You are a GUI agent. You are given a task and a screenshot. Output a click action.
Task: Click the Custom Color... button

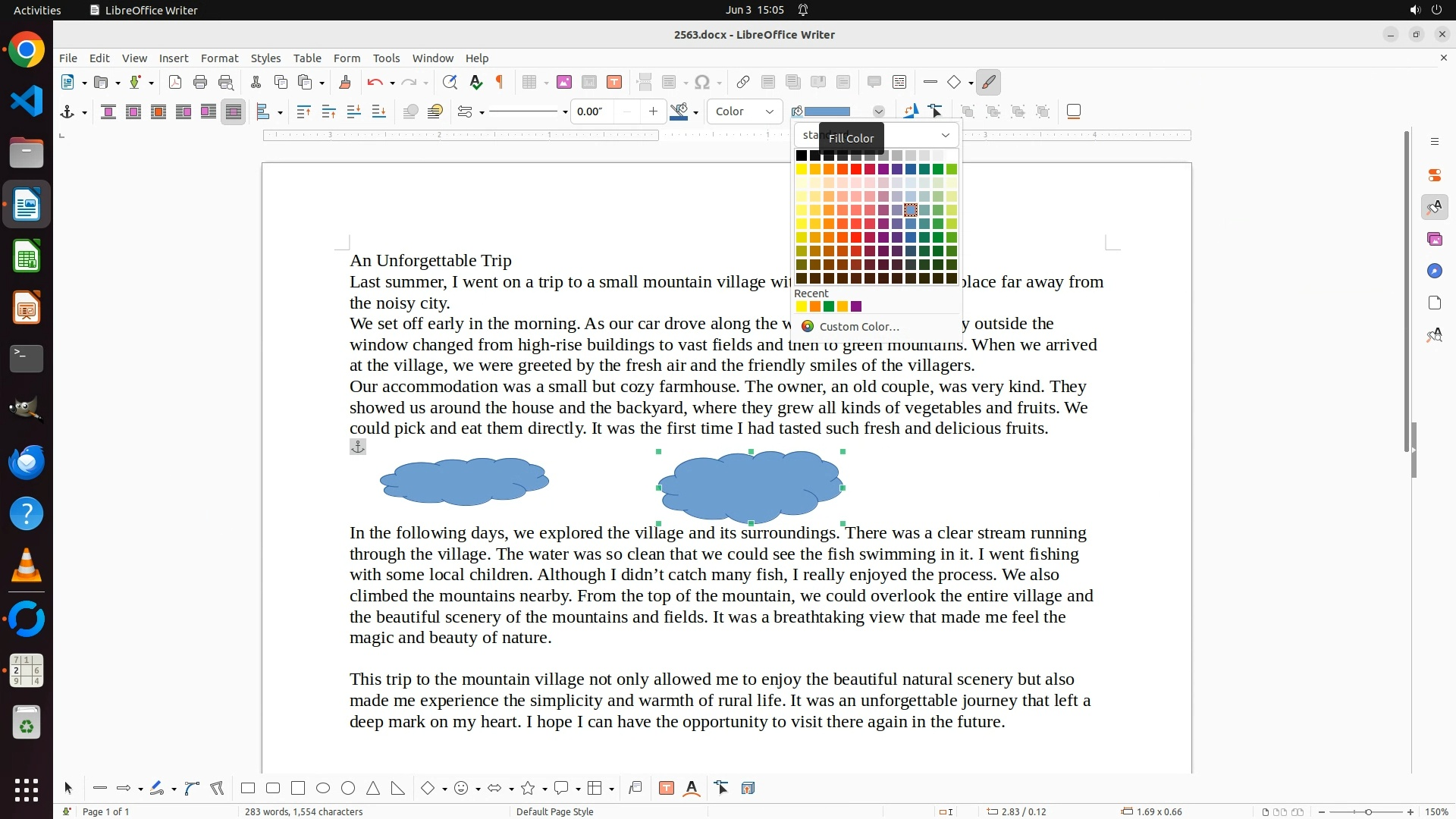tap(858, 326)
